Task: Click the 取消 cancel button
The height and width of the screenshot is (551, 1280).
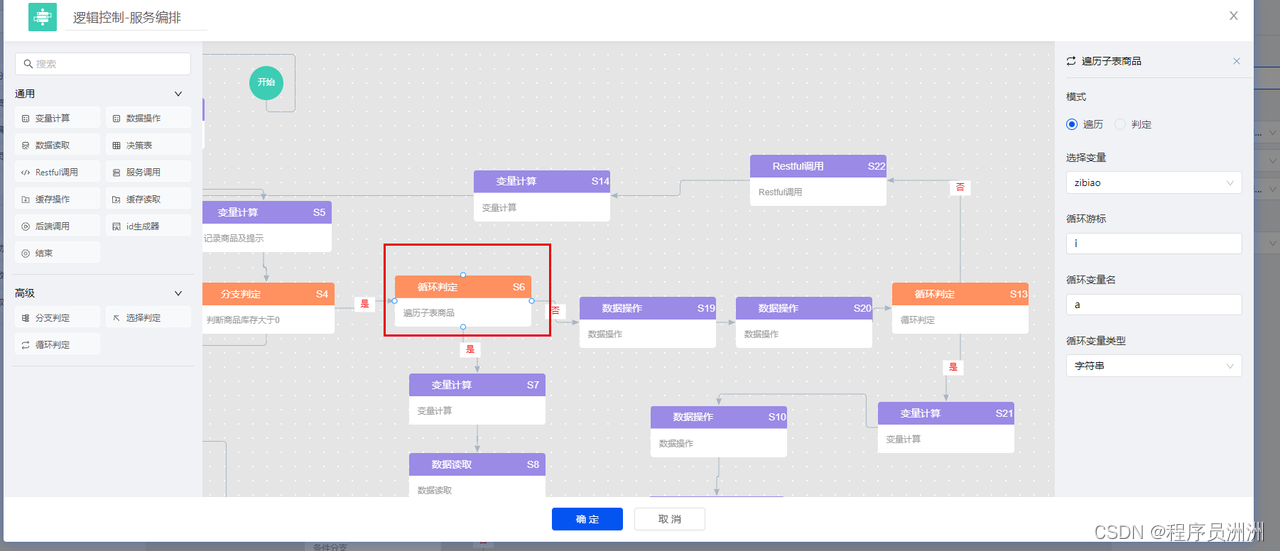Action: click(670, 519)
